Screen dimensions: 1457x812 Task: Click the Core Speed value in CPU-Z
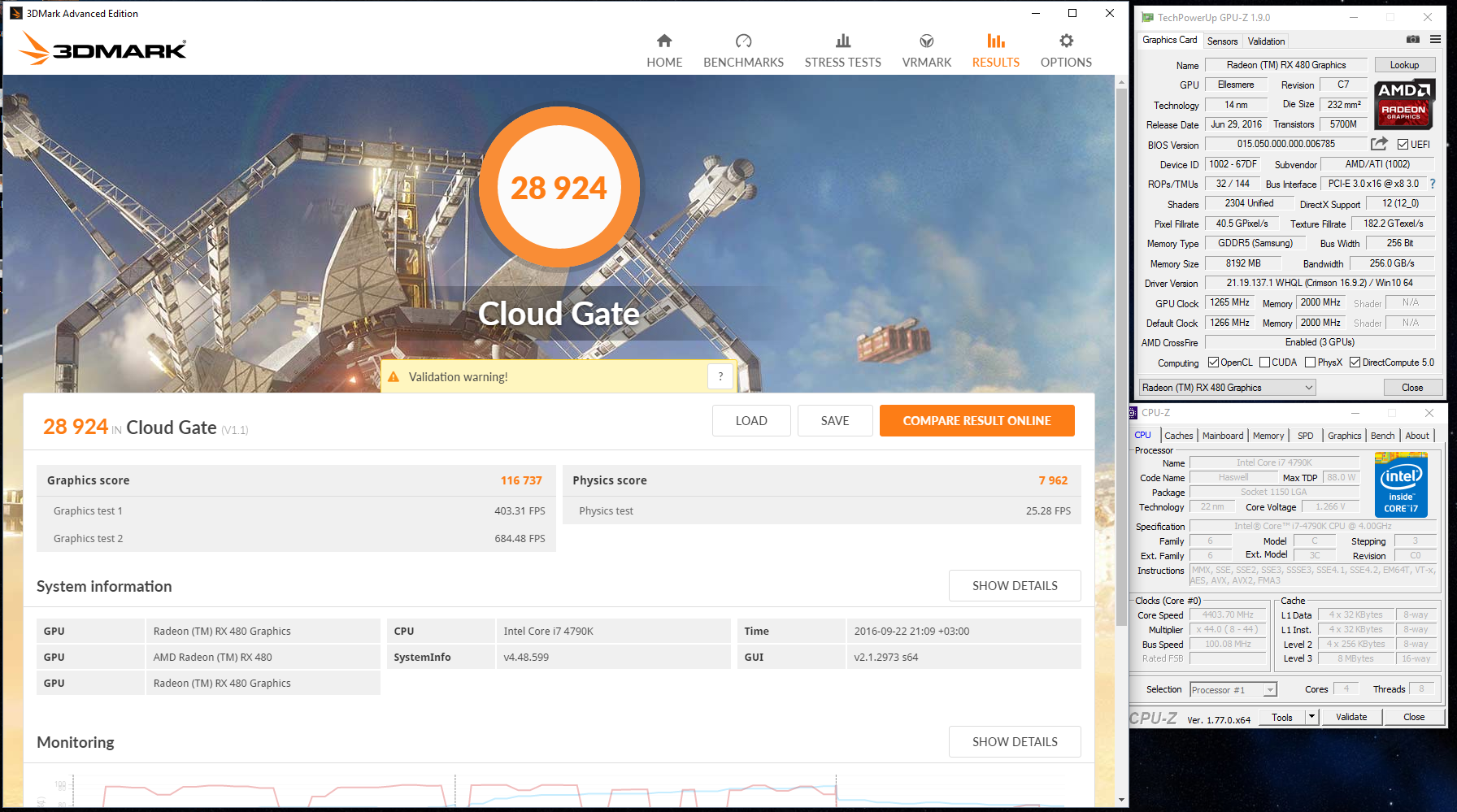coord(1228,615)
